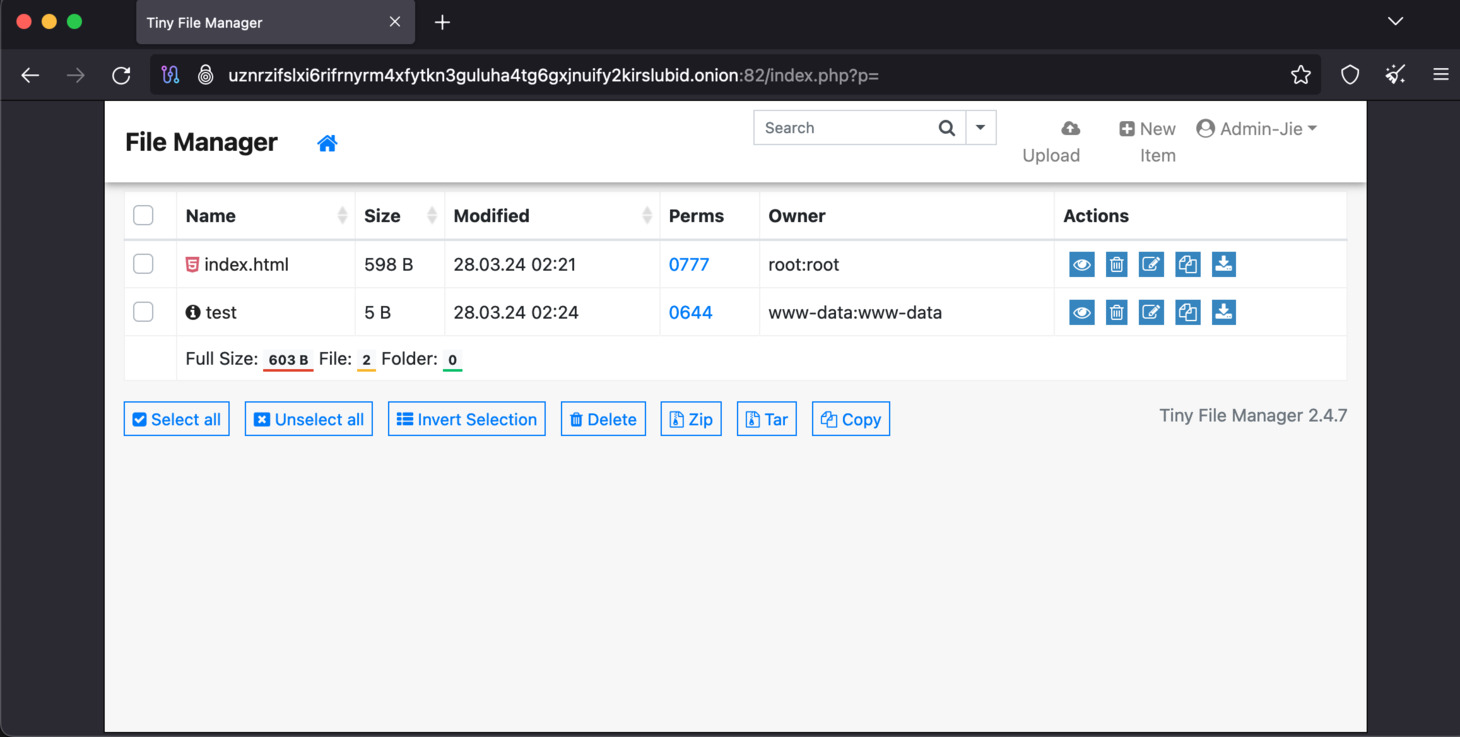Open the advanced search dropdown arrow
The height and width of the screenshot is (737, 1460).
point(980,128)
